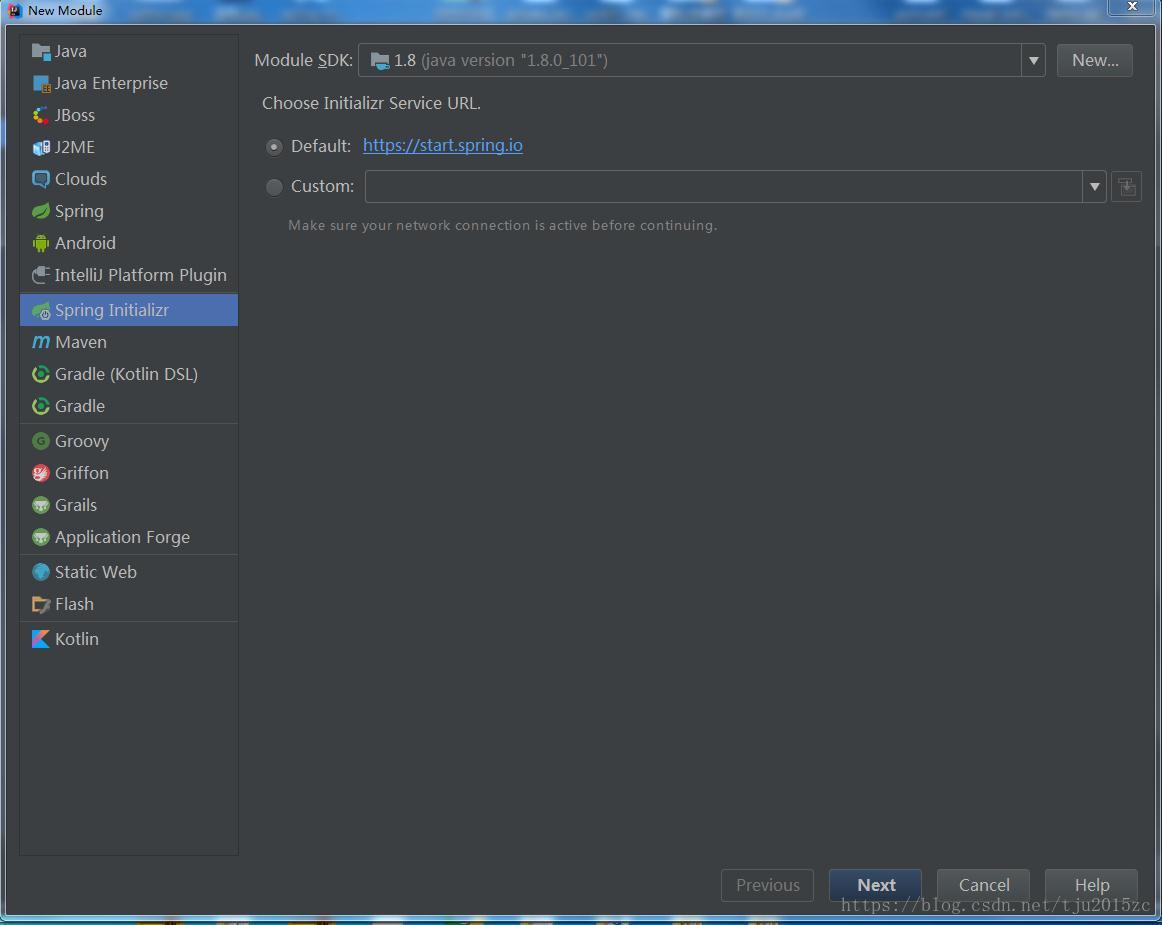The width and height of the screenshot is (1162, 925).
Task: Select the JBoss list entry
Action: point(129,115)
